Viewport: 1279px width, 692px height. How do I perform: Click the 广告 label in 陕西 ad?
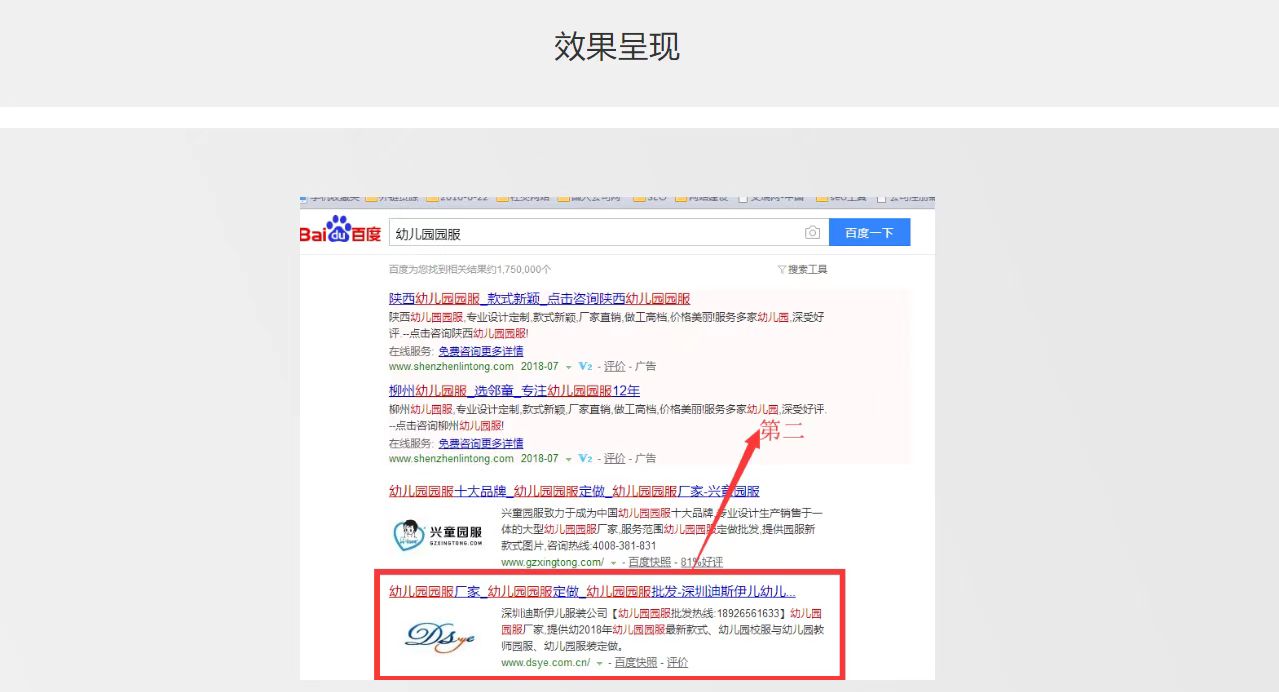pyautogui.click(x=645, y=367)
